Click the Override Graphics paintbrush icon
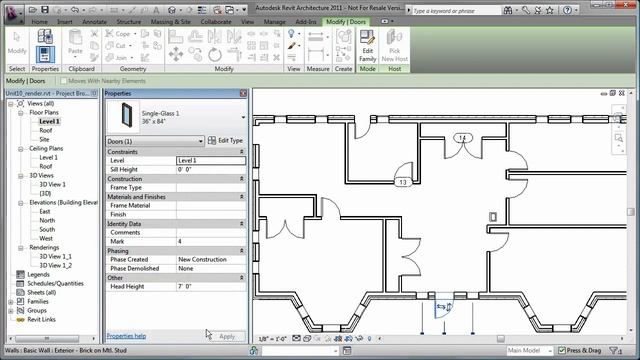Screen dimensions: 640x360 click(291, 46)
